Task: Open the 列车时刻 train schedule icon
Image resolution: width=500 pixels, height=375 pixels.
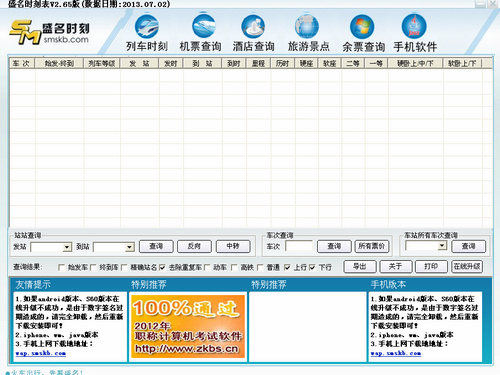Action: click(147, 33)
